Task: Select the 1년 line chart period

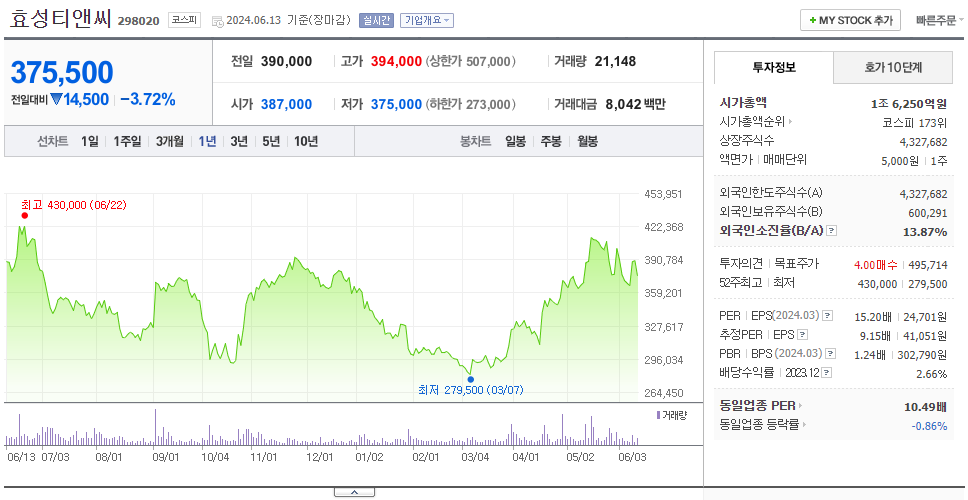Action: (207, 141)
